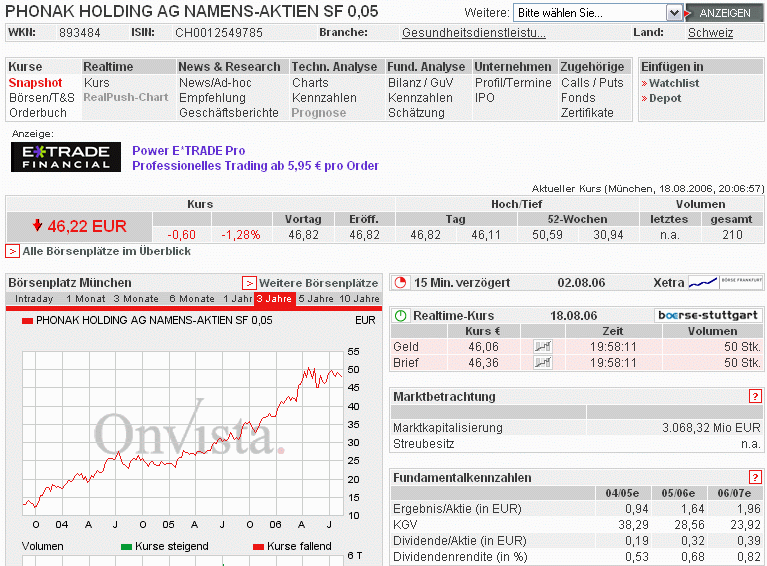Click the red delayed-quote clock icon

(401, 283)
